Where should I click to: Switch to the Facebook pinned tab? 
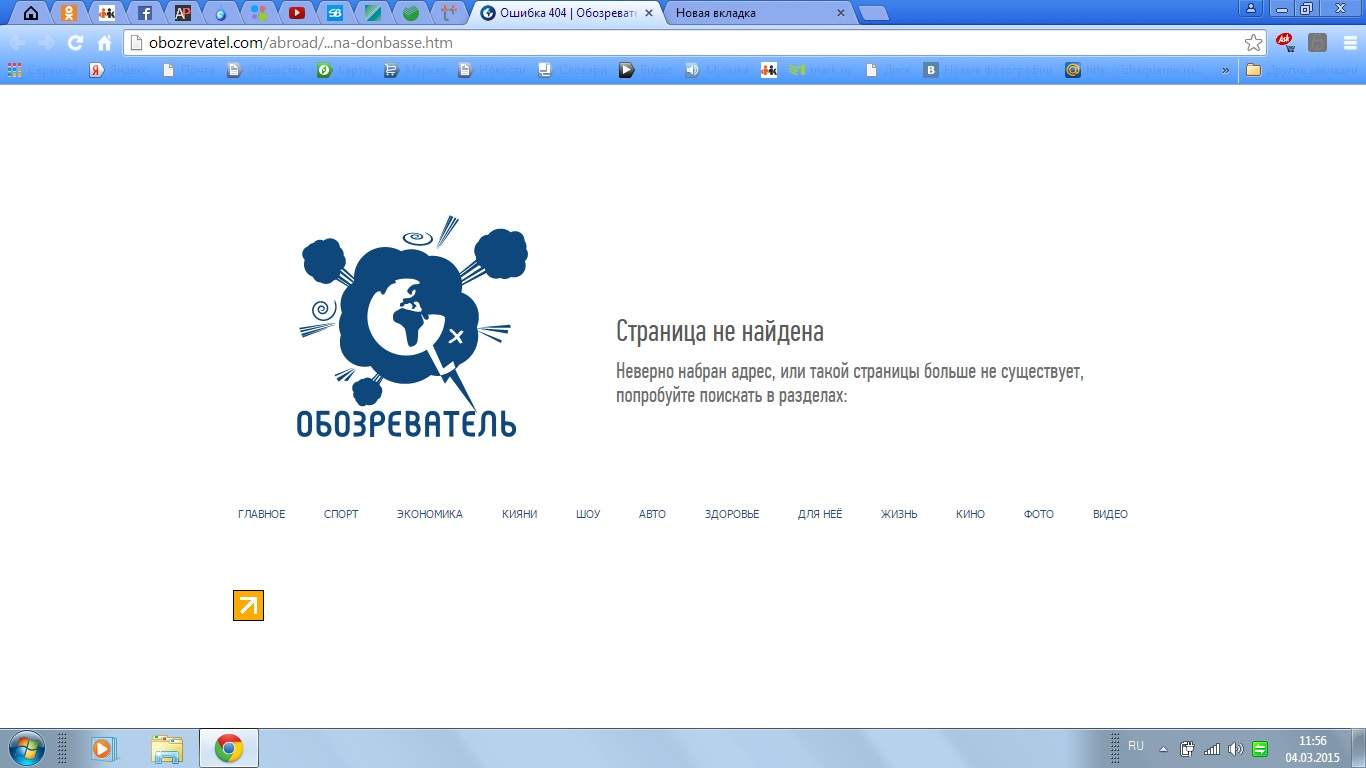pos(145,13)
